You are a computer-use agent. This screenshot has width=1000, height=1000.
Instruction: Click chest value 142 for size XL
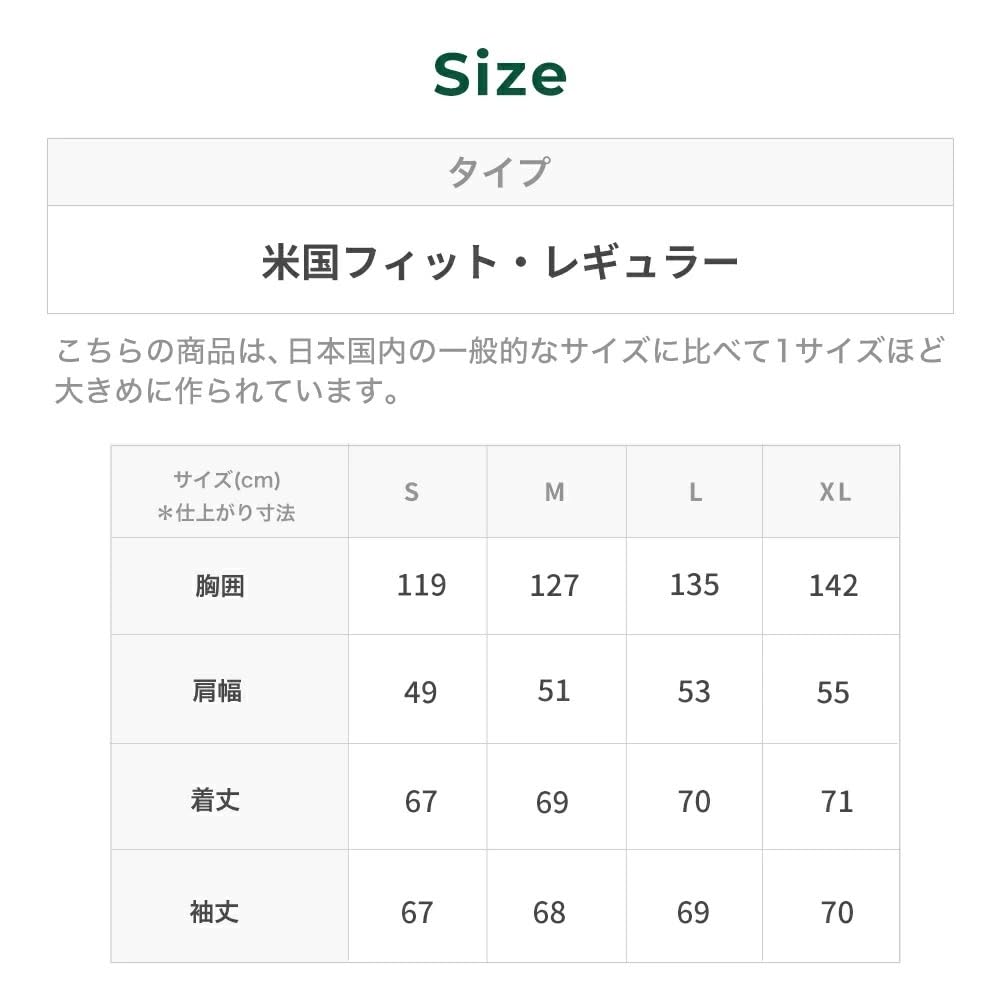pyautogui.click(x=833, y=585)
